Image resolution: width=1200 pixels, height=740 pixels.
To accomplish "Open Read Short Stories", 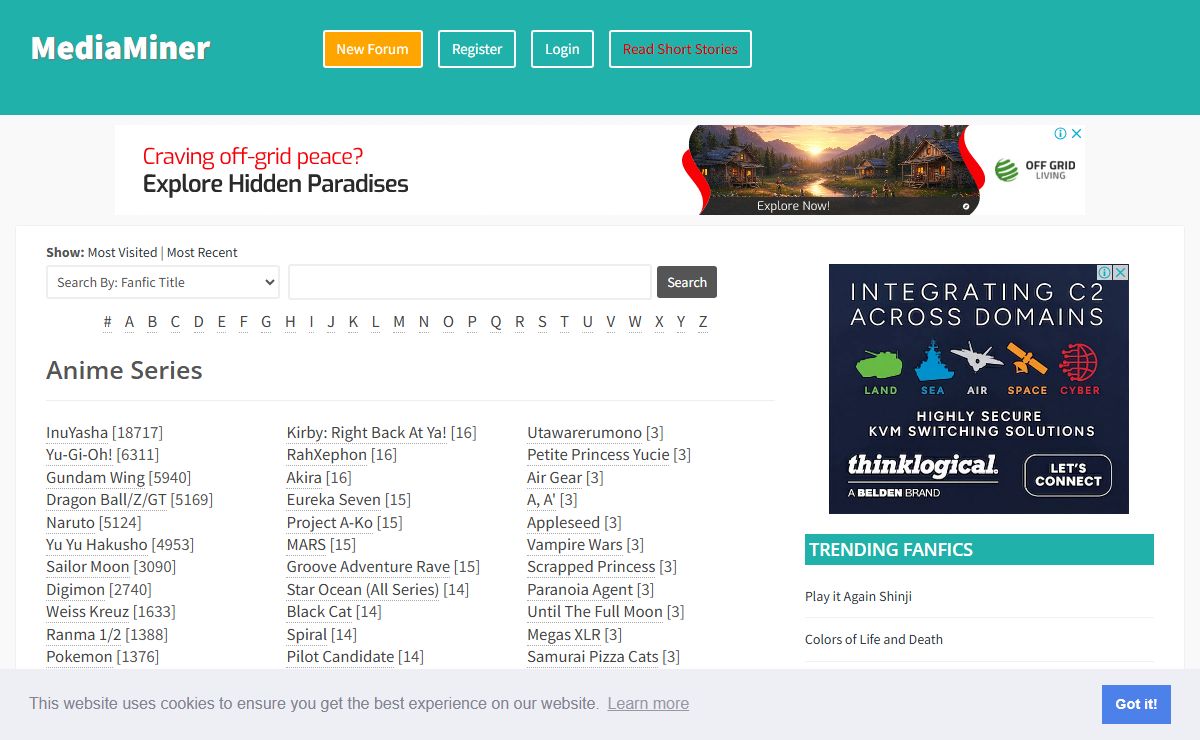I will [680, 49].
